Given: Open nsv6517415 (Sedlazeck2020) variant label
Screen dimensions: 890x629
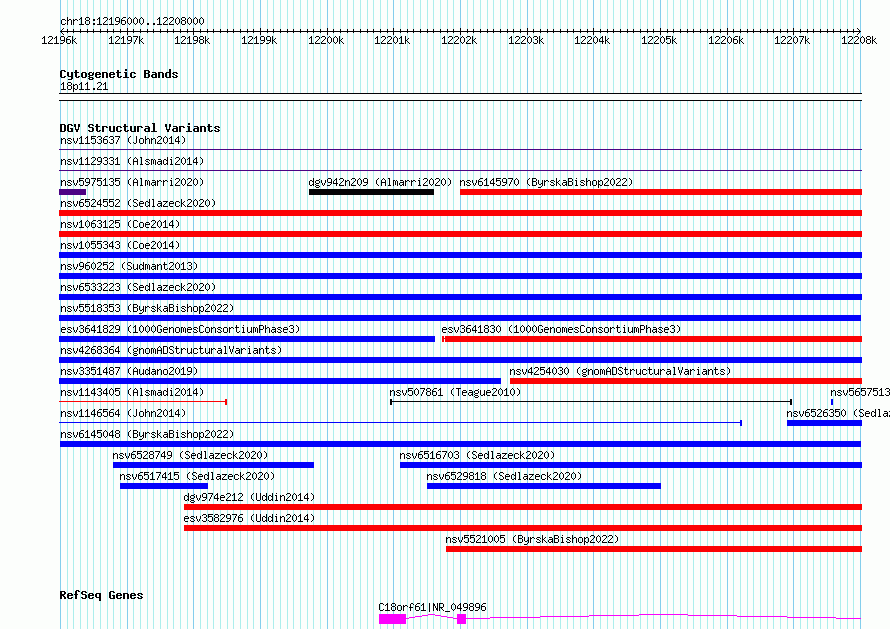Looking at the screenshot, I should coord(197,476).
